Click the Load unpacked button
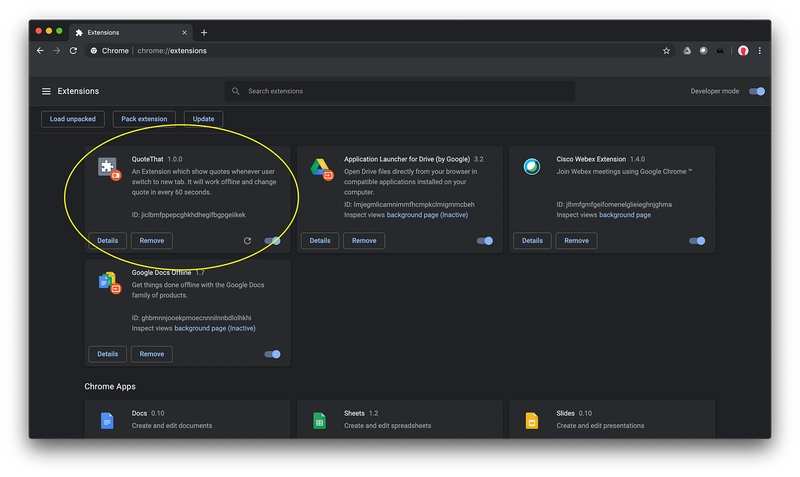This screenshot has height=477, width=800. tap(72, 119)
